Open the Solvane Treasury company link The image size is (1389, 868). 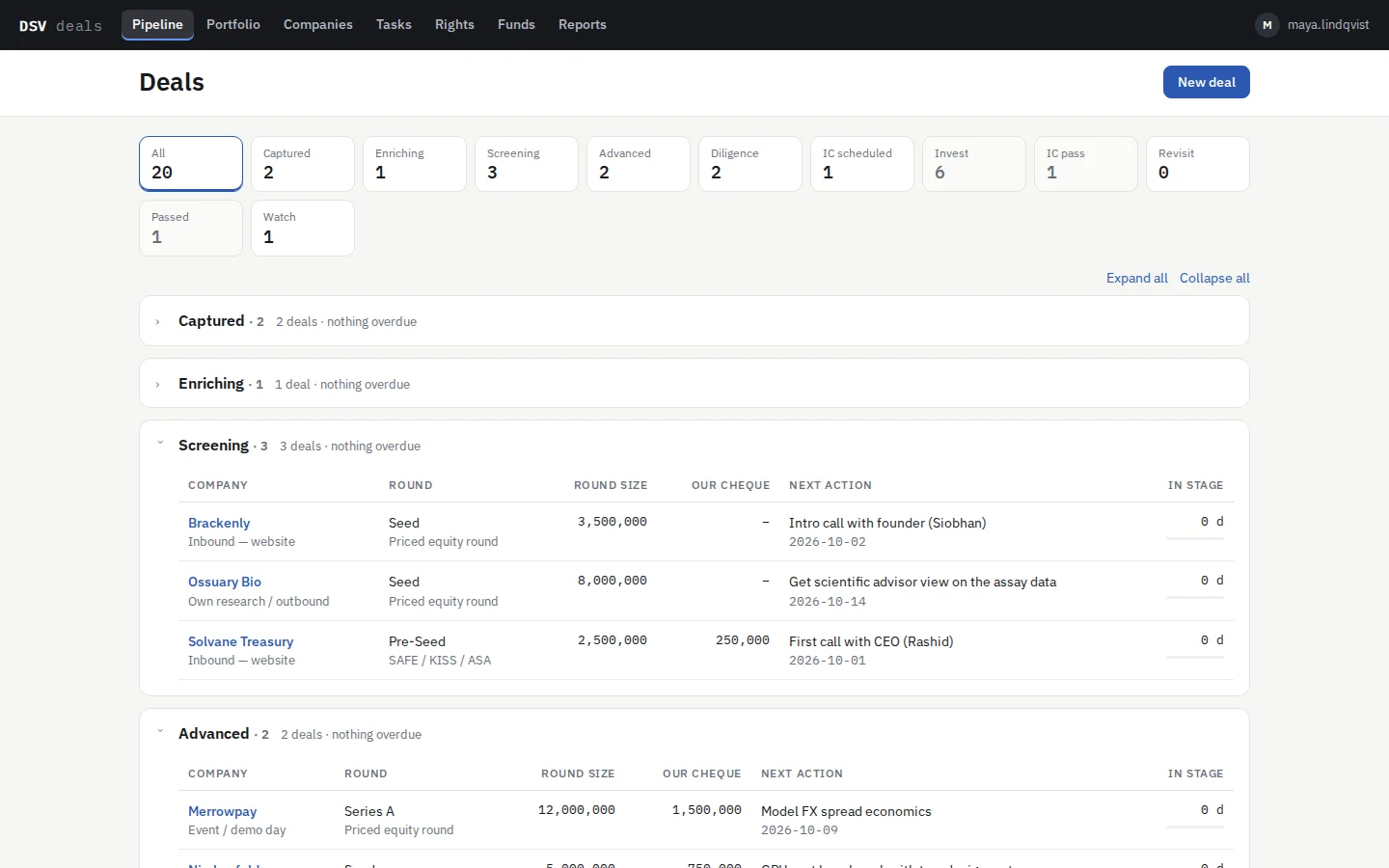pyautogui.click(x=240, y=641)
